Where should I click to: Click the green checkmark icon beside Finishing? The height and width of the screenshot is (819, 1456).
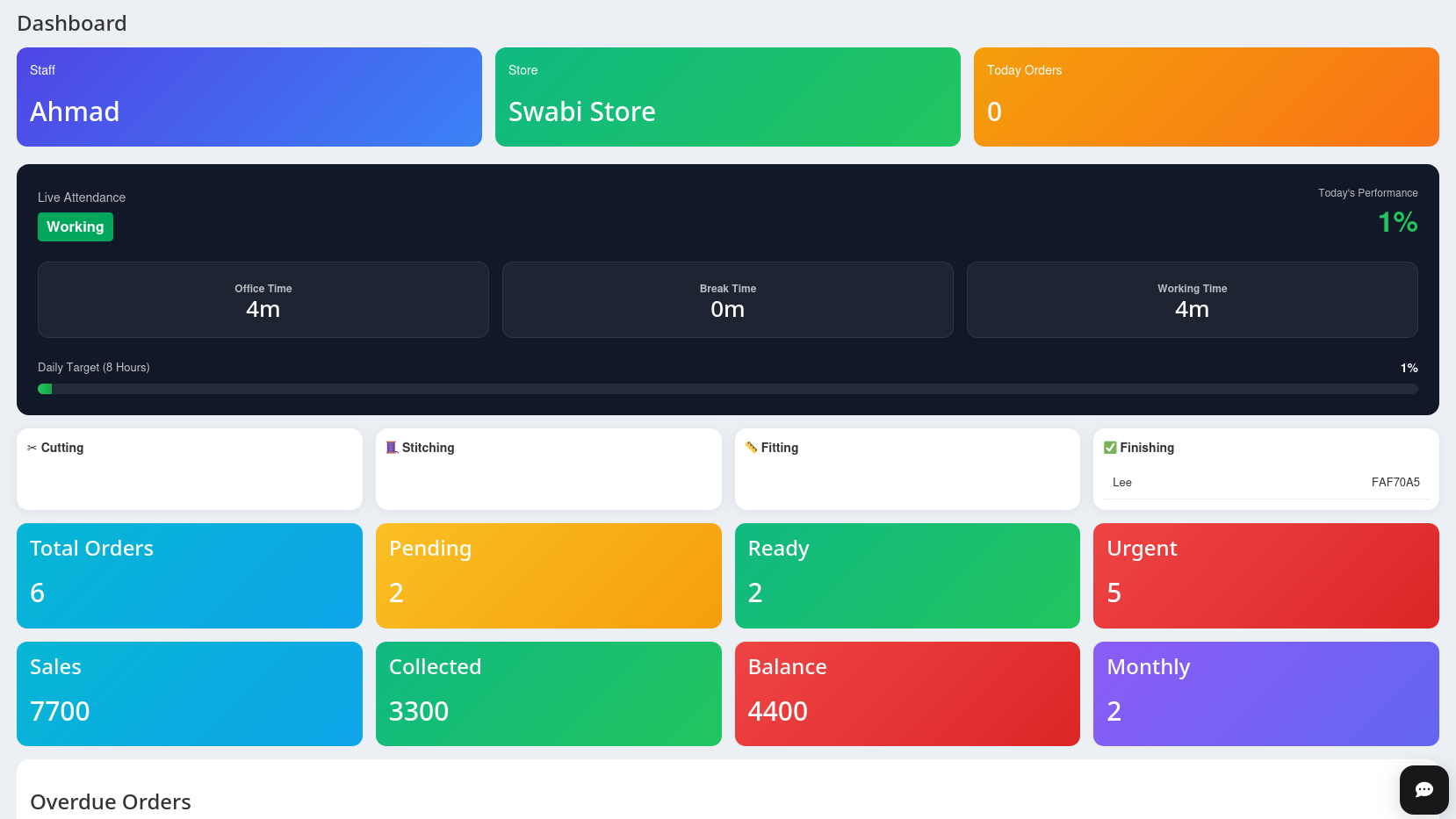click(x=1110, y=448)
